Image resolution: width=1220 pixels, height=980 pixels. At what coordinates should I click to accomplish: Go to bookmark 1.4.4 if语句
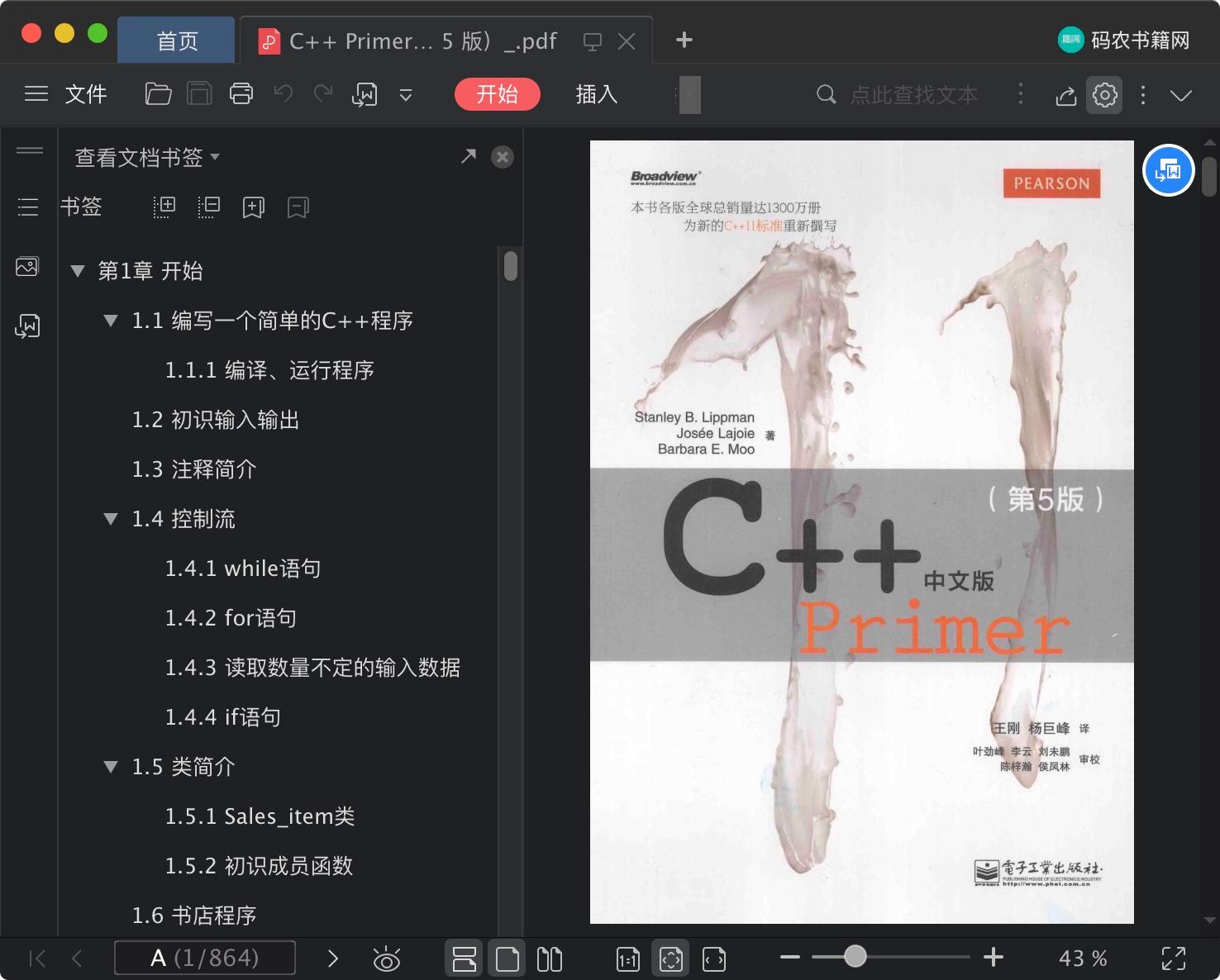click(x=223, y=717)
